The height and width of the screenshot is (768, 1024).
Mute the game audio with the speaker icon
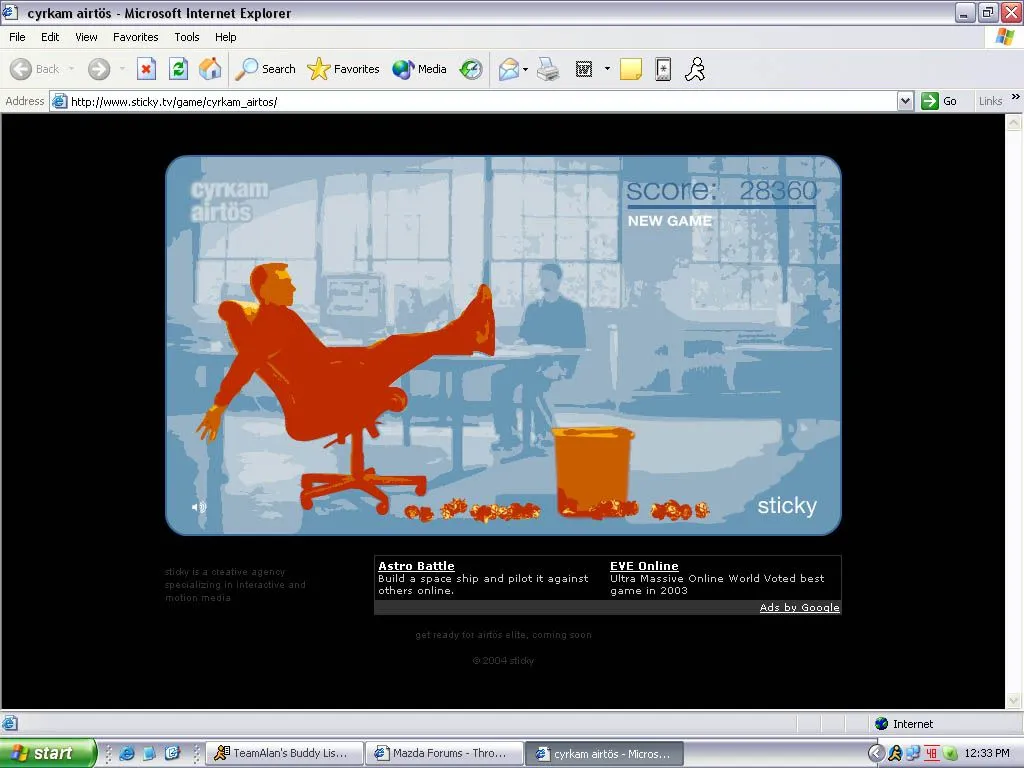pyautogui.click(x=198, y=506)
